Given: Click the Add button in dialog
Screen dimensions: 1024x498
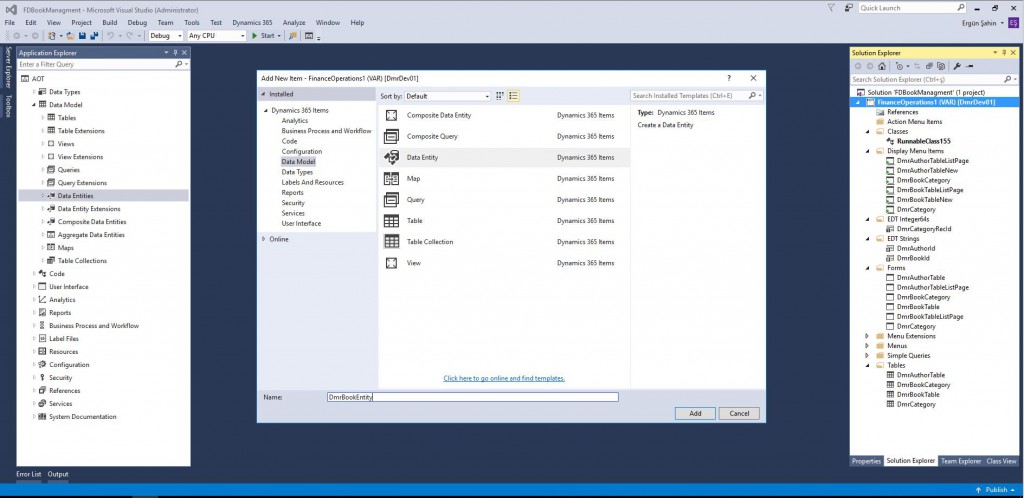Looking at the screenshot, I should [695, 414].
